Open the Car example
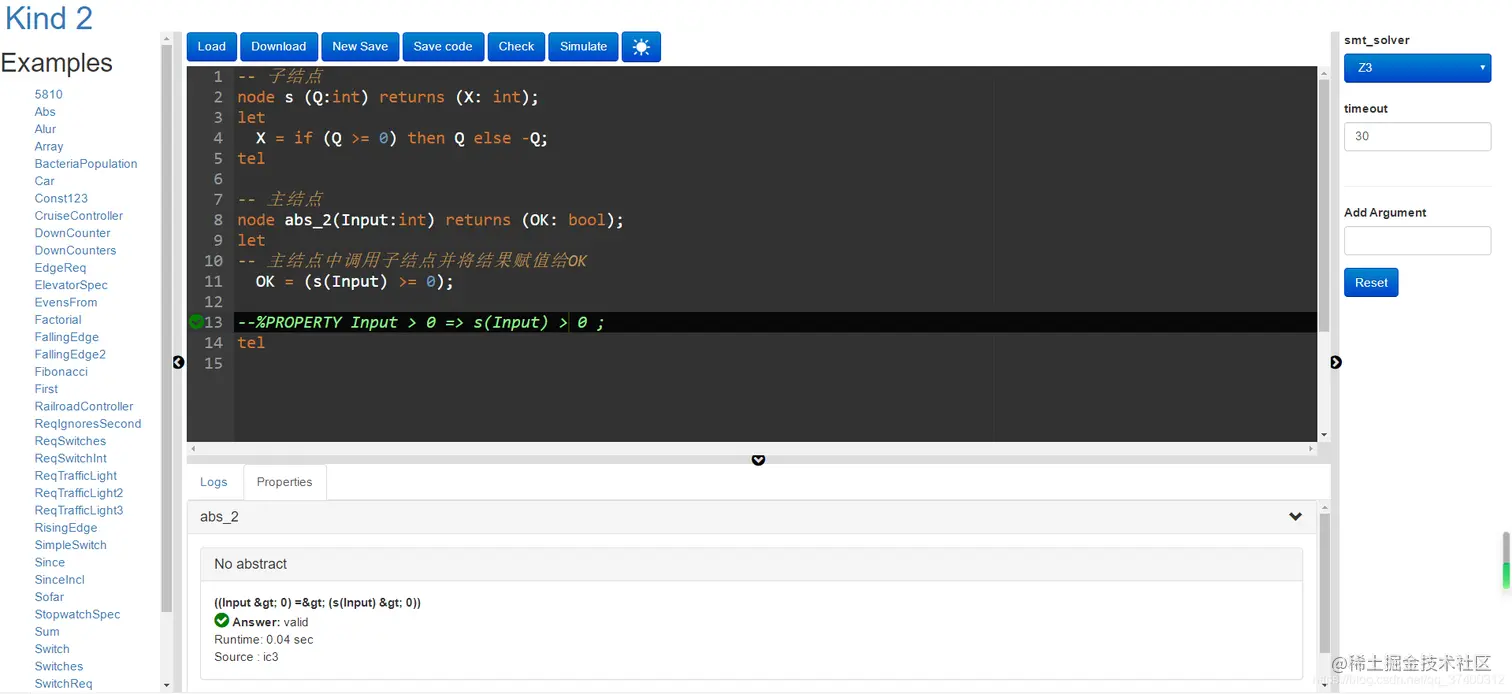Image resolution: width=1512 pixels, height=694 pixels. 45,181
